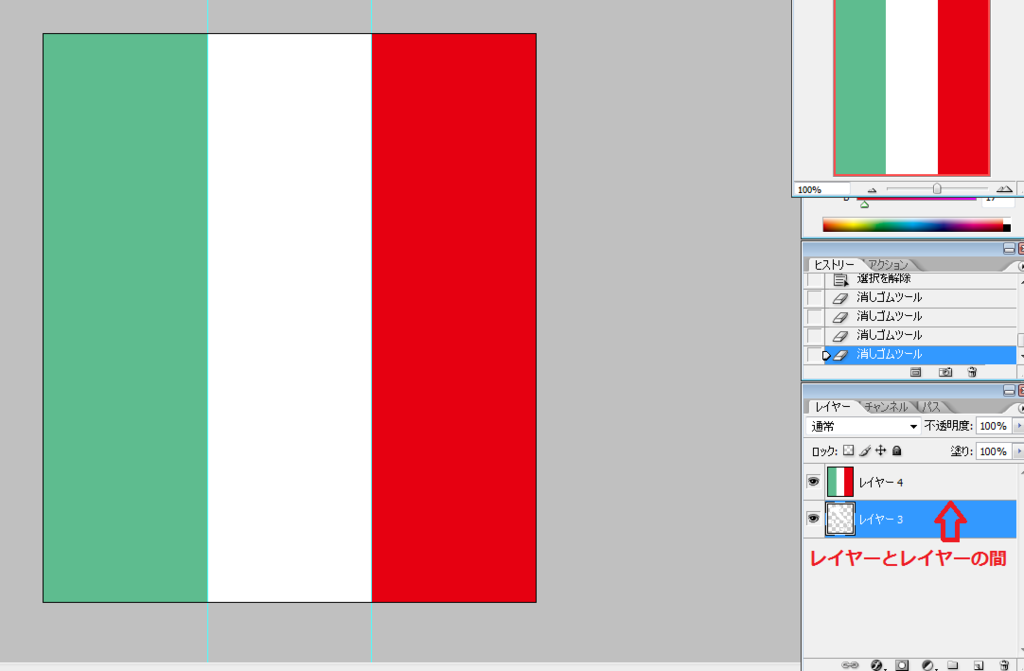
Task: Click the green stripe on the canvas
Action: (125, 318)
